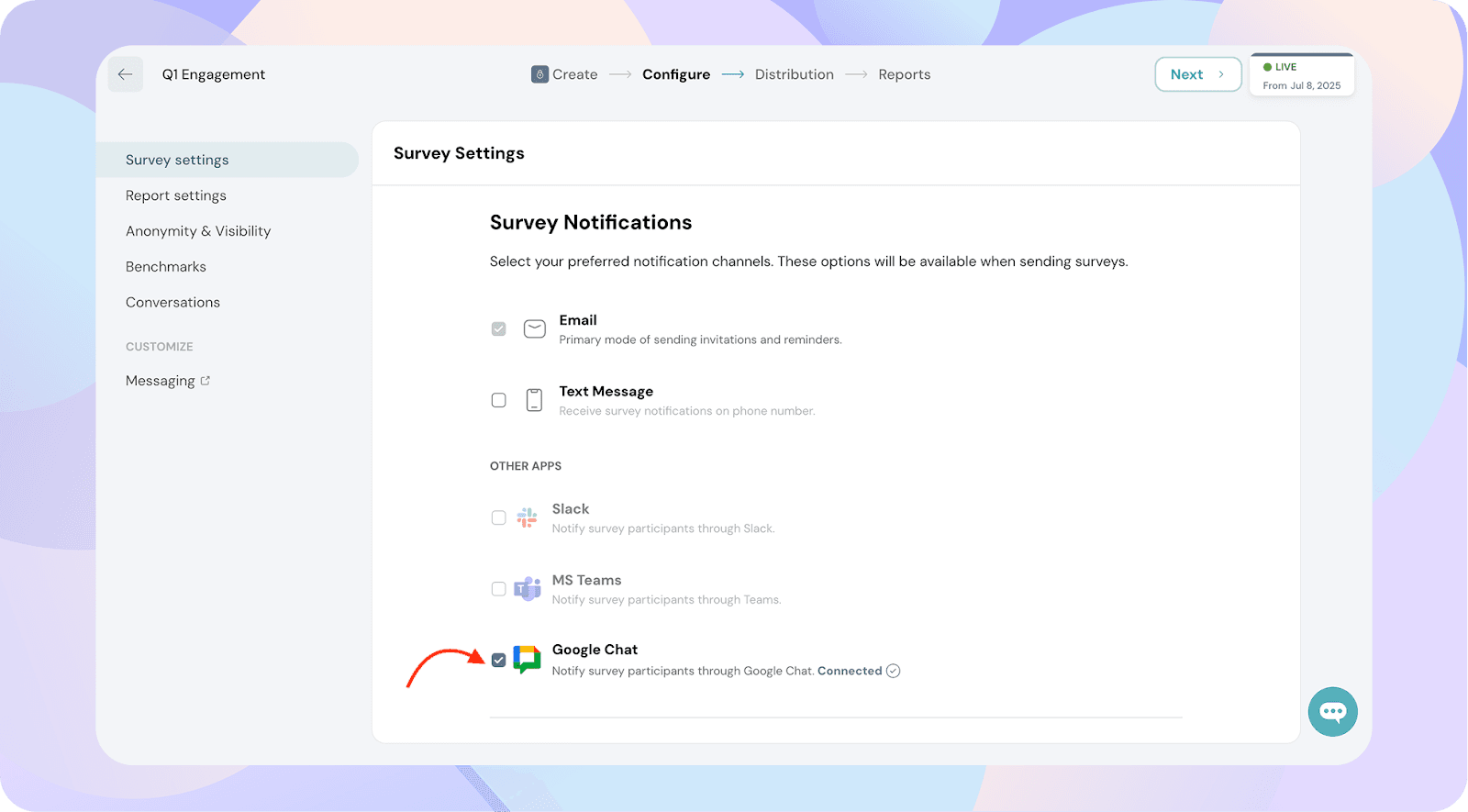Click the back arrow beside Q1 Engagement
The width and height of the screenshot is (1468, 812).
click(x=125, y=74)
